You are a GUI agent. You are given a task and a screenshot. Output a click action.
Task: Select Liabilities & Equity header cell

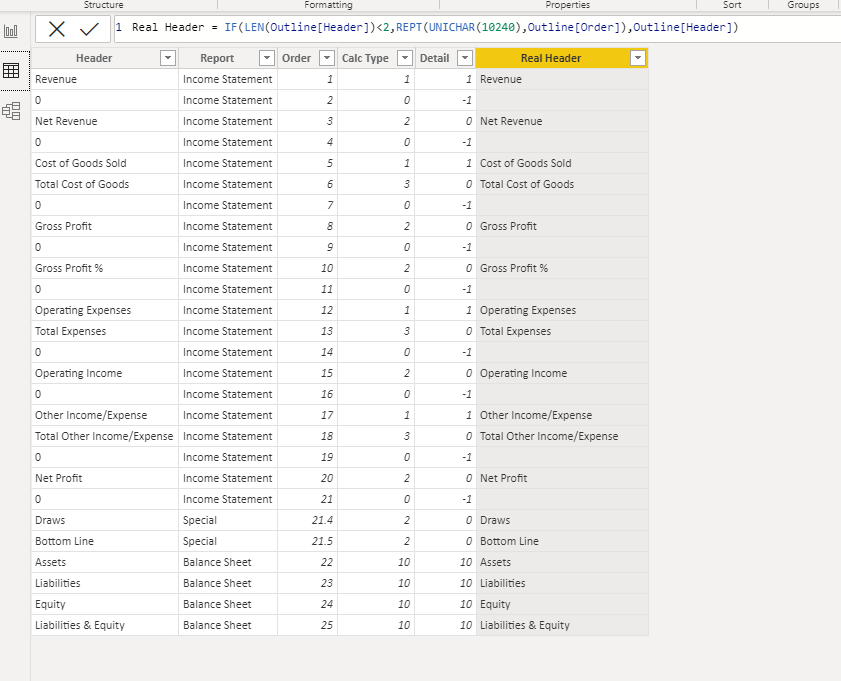105,625
